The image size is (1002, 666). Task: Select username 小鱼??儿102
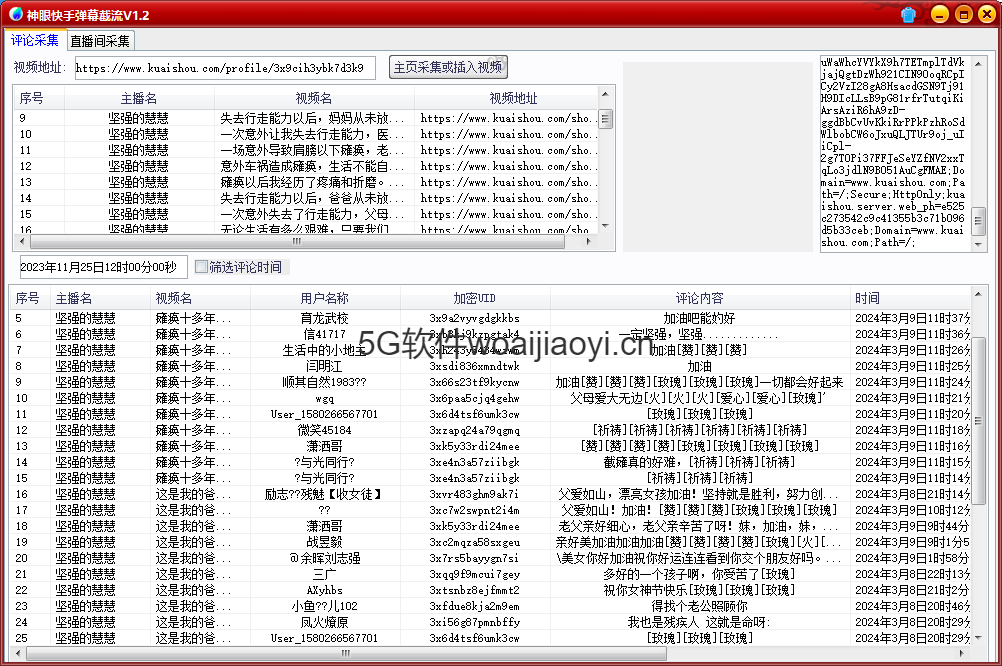325,606
